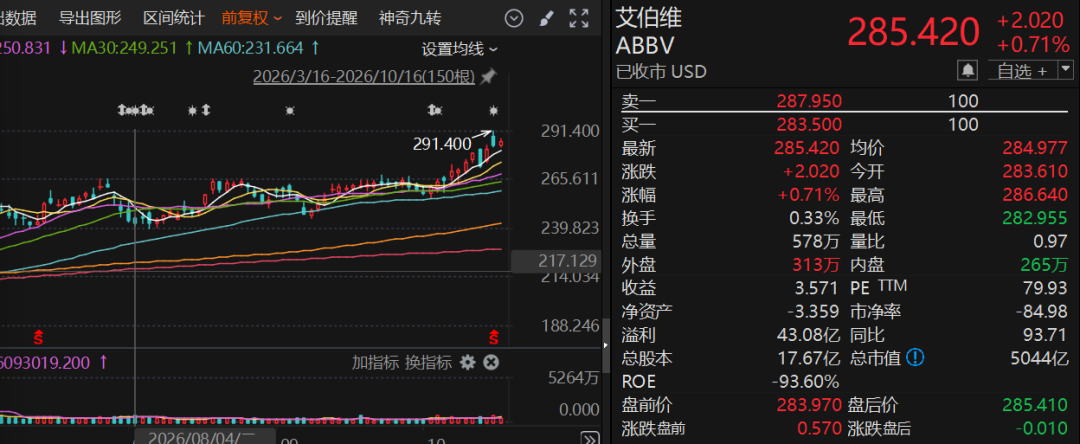Viewport: 1080px width, 444px height.
Task: Select the 买一 bid price 283.500
Action: click(x=809, y=125)
